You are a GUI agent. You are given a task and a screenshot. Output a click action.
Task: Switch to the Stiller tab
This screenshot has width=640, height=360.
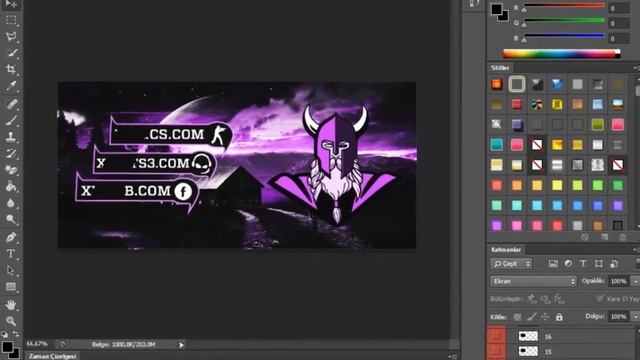pyautogui.click(x=500, y=68)
